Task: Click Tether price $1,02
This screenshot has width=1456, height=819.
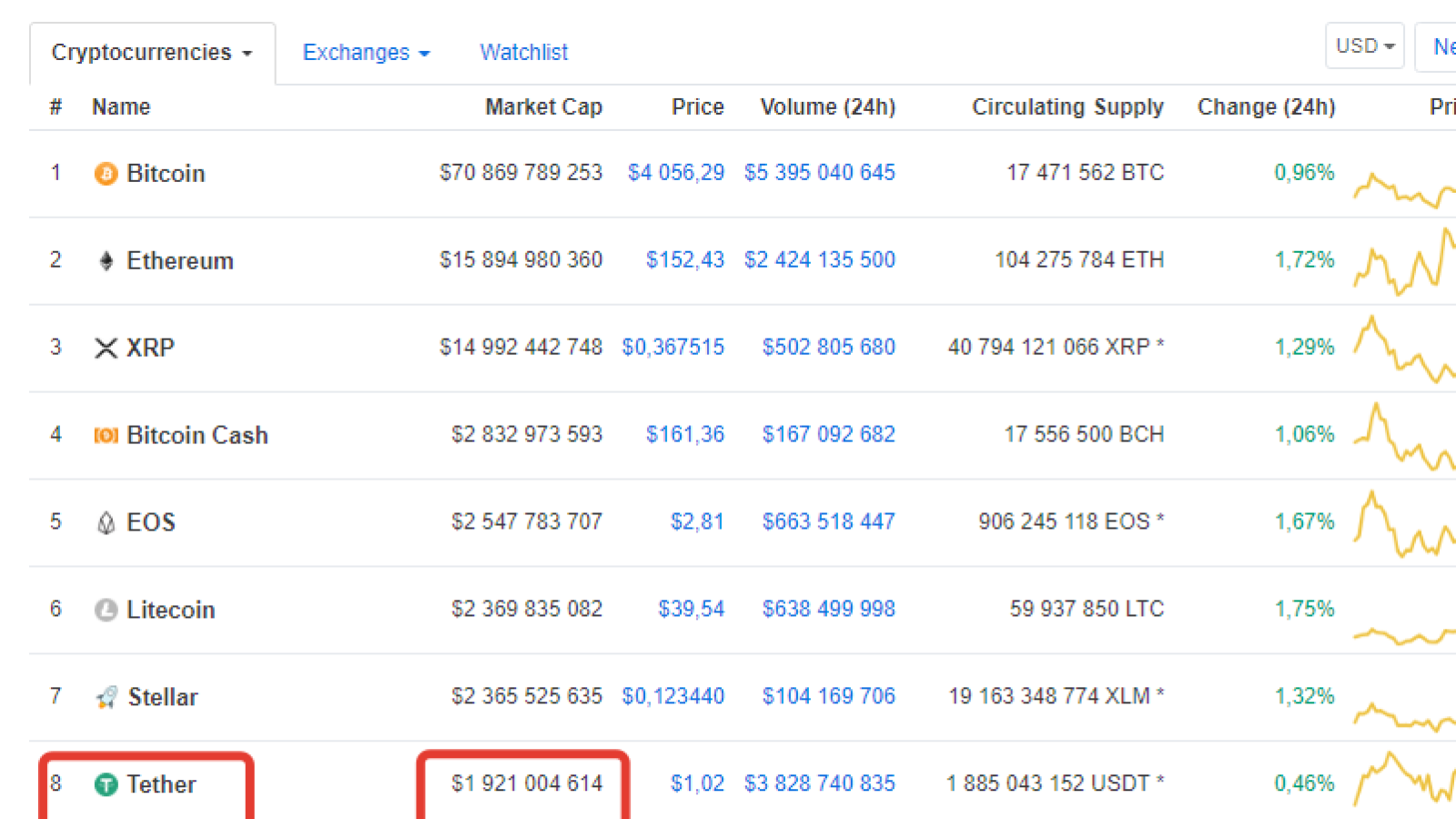Action: click(697, 784)
